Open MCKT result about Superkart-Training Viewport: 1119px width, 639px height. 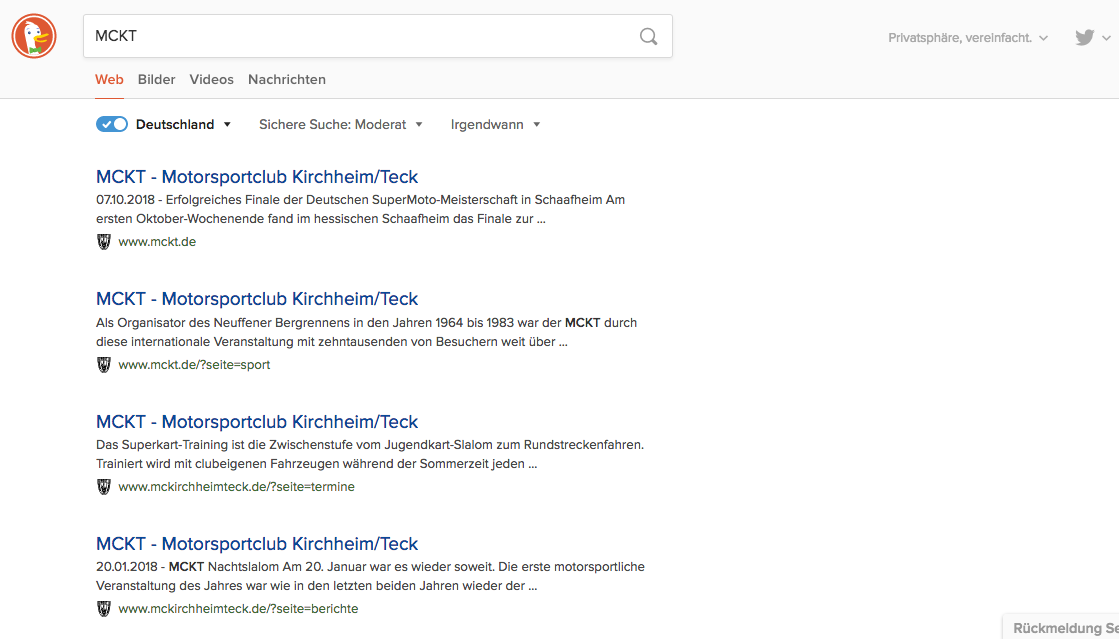(x=257, y=421)
